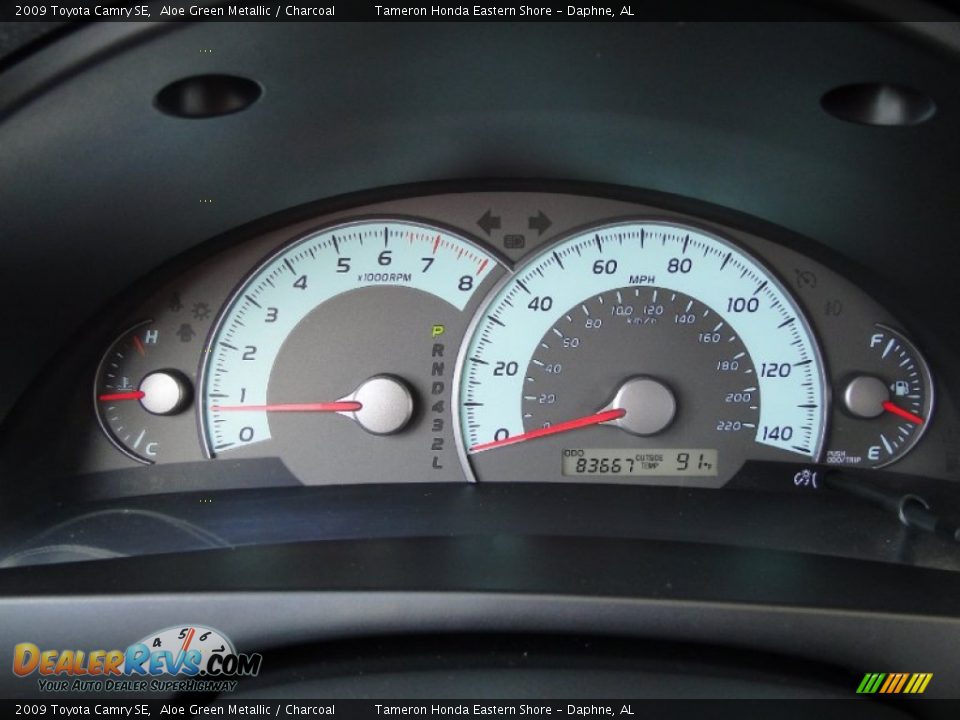Click the coolant temperature icon
The height and width of the screenshot is (720, 960).
125,384
